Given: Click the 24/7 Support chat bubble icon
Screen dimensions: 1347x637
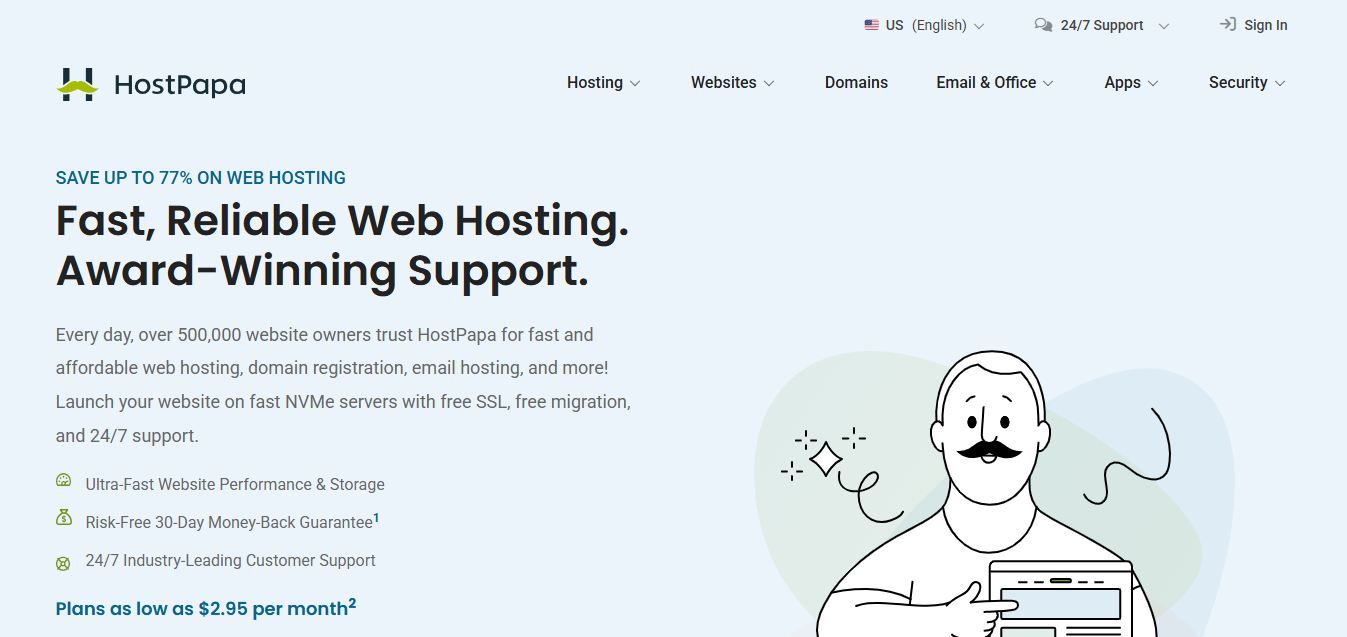Looking at the screenshot, I should click(1043, 25).
